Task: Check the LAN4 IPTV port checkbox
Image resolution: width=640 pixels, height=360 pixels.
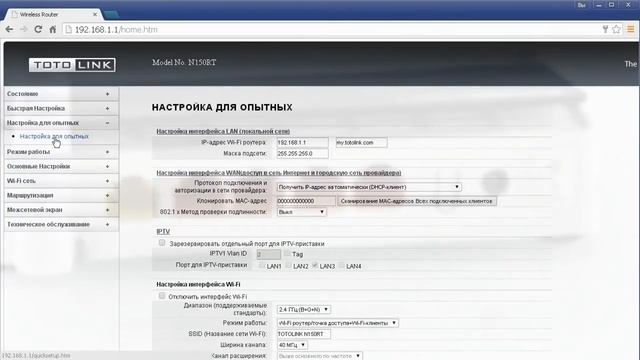Action: pyautogui.click(x=341, y=265)
